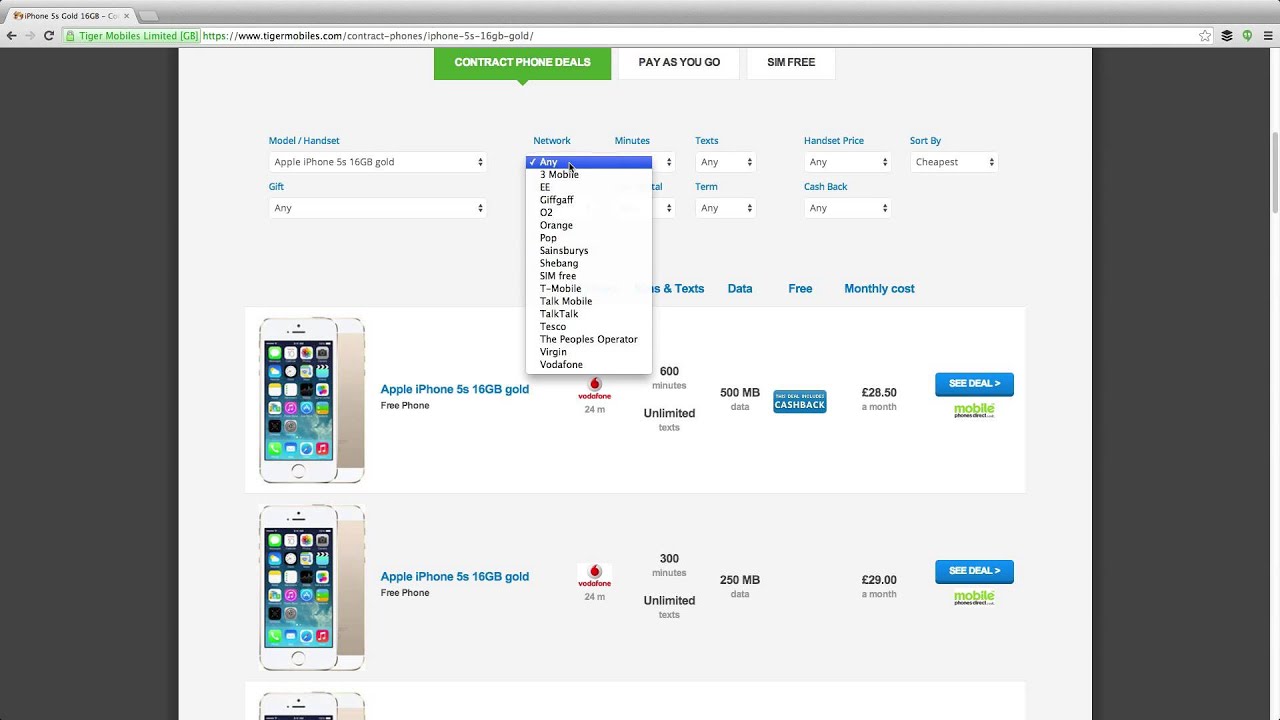Switch to Contract Phone Deals tab

click(x=522, y=62)
